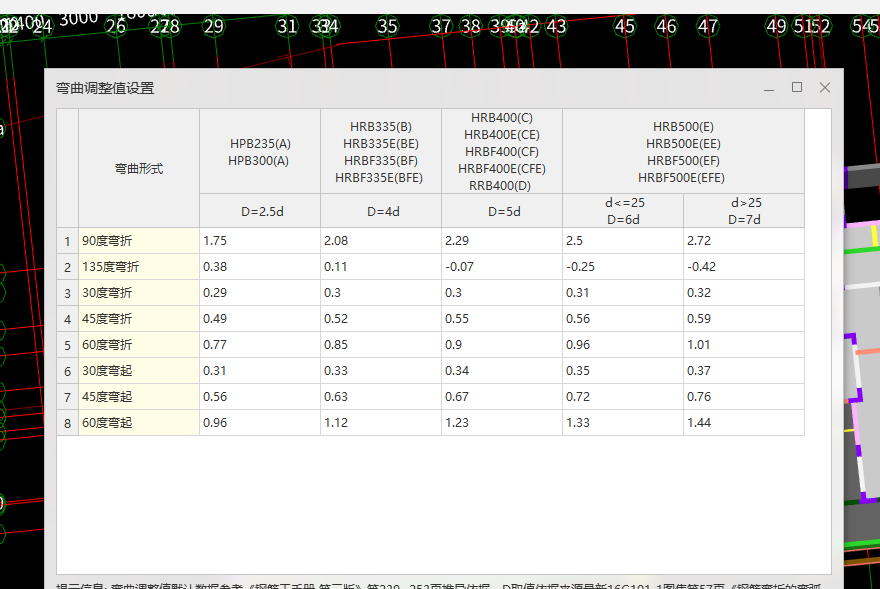Screen dimensions: 880x589
Task: Click the '弯曲形式' column header
Action: point(139,168)
